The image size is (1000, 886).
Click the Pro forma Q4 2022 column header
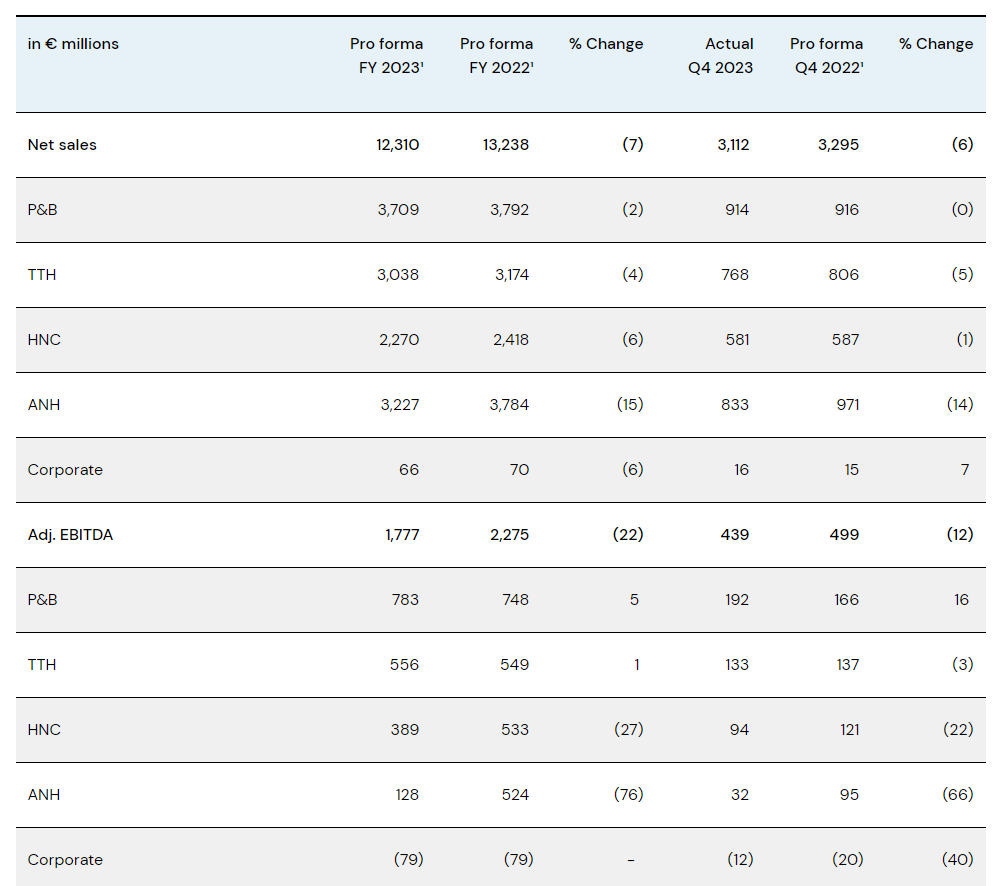click(826, 56)
